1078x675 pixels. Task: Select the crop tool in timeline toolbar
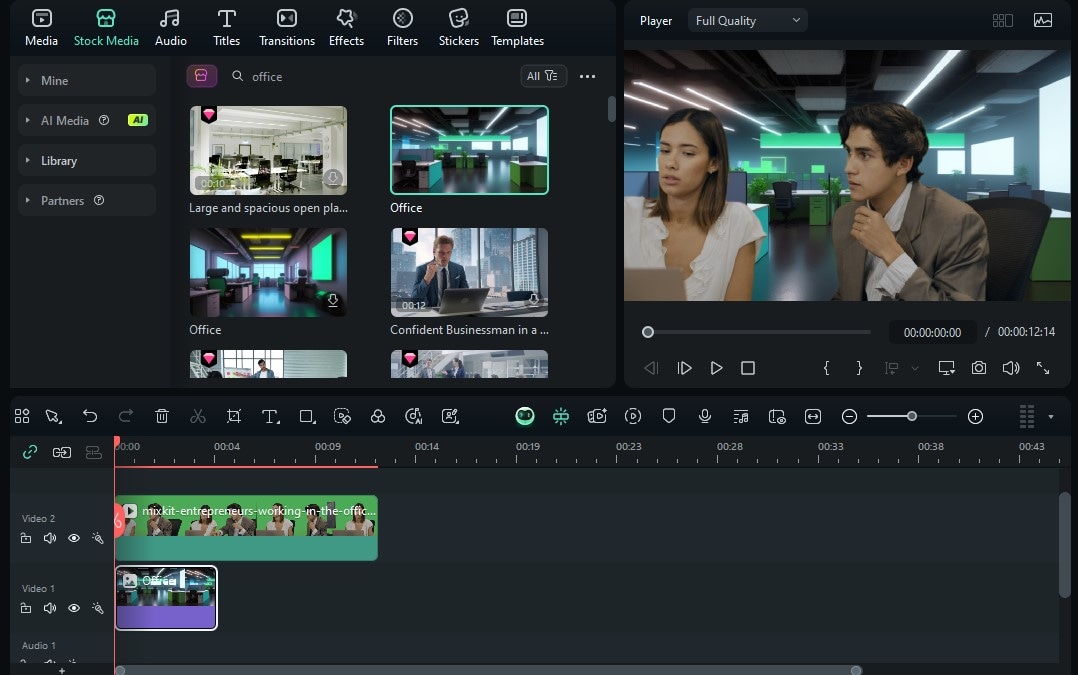point(234,416)
